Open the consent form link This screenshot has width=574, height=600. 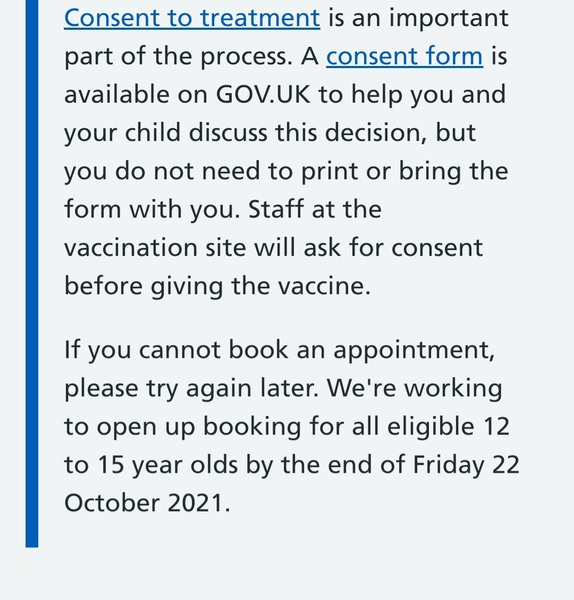pos(404,56)
